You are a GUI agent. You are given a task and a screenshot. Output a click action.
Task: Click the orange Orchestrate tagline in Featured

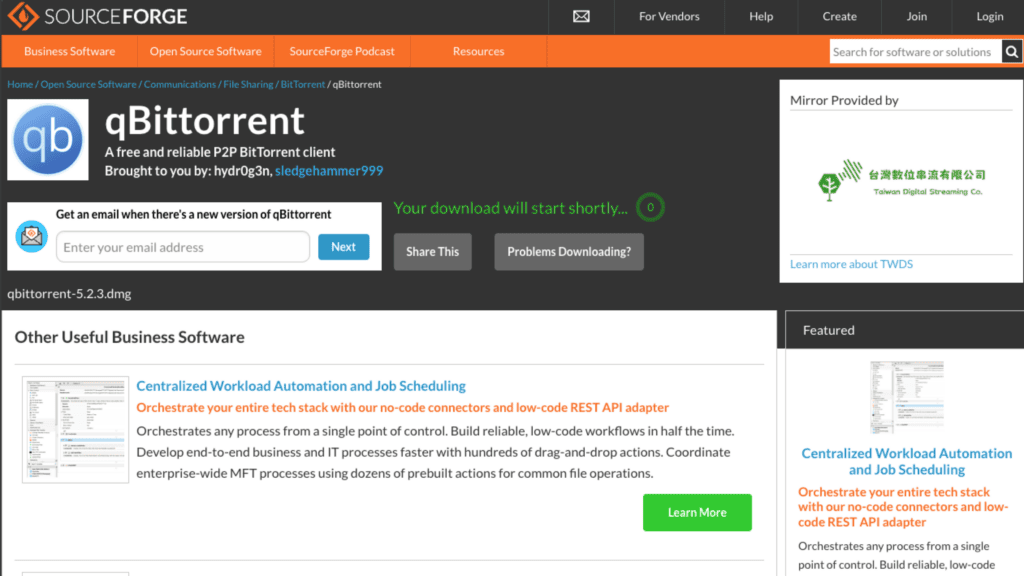tap(903, 507)
